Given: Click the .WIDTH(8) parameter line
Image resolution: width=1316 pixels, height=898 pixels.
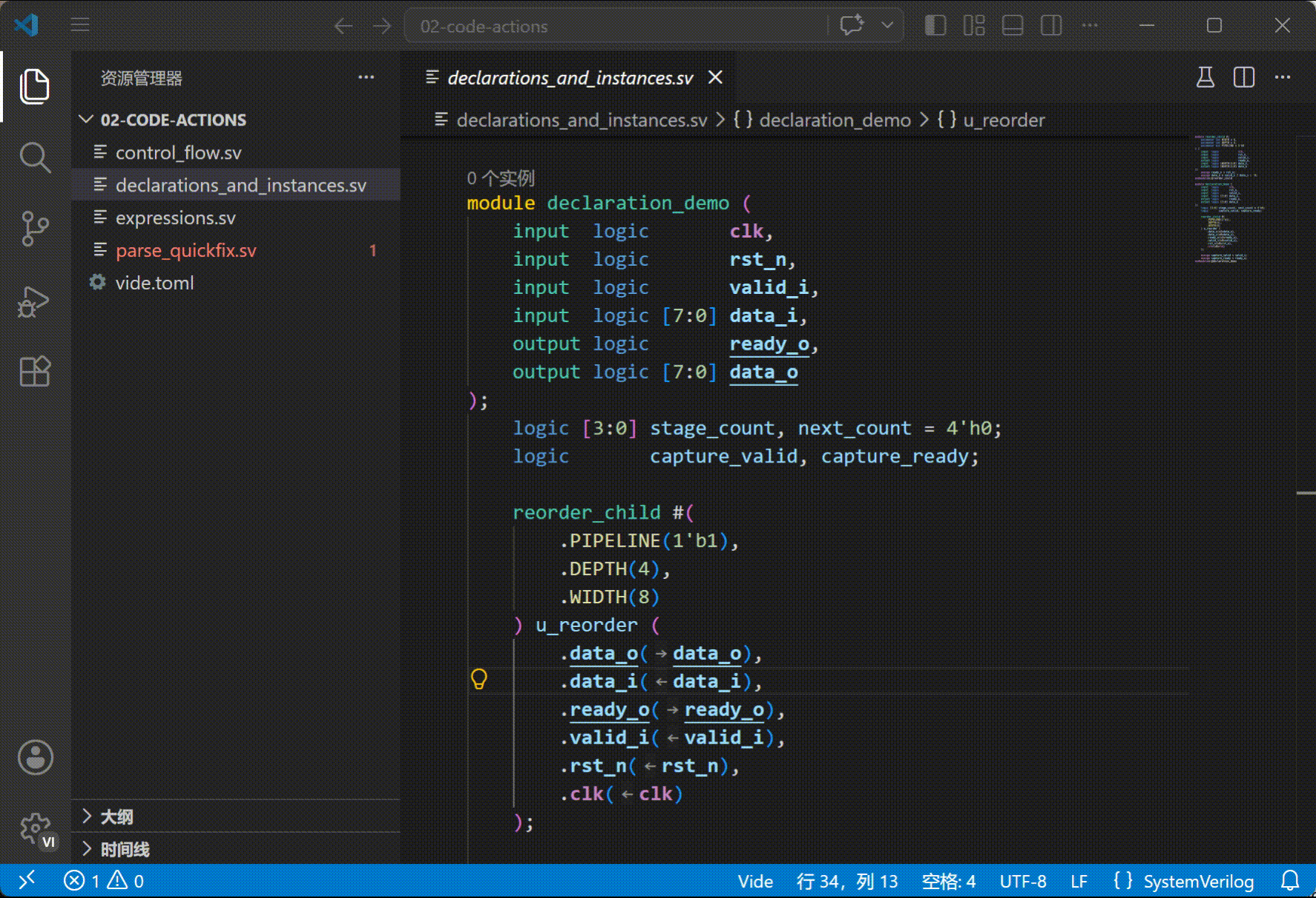Looking at the screenshot, I should 610,597.
